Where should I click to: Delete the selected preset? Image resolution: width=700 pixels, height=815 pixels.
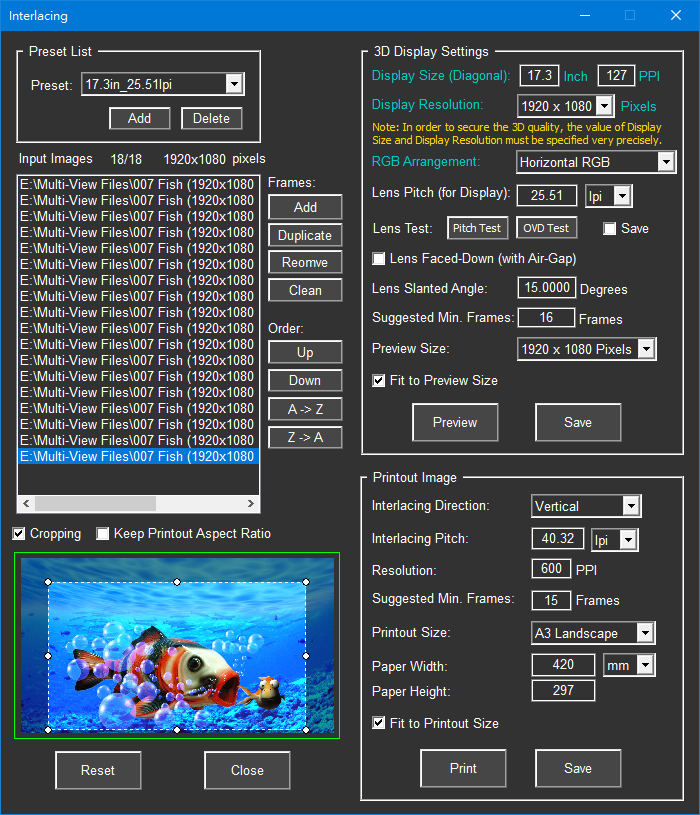[212, 119]
